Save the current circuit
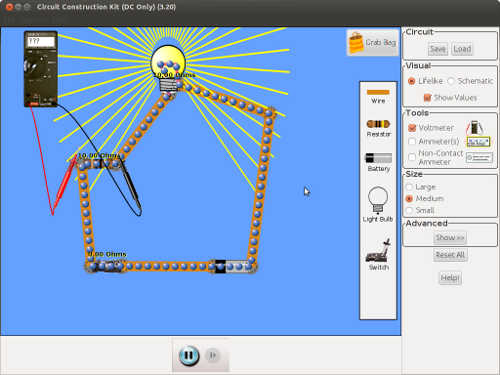 click(438, 49)
